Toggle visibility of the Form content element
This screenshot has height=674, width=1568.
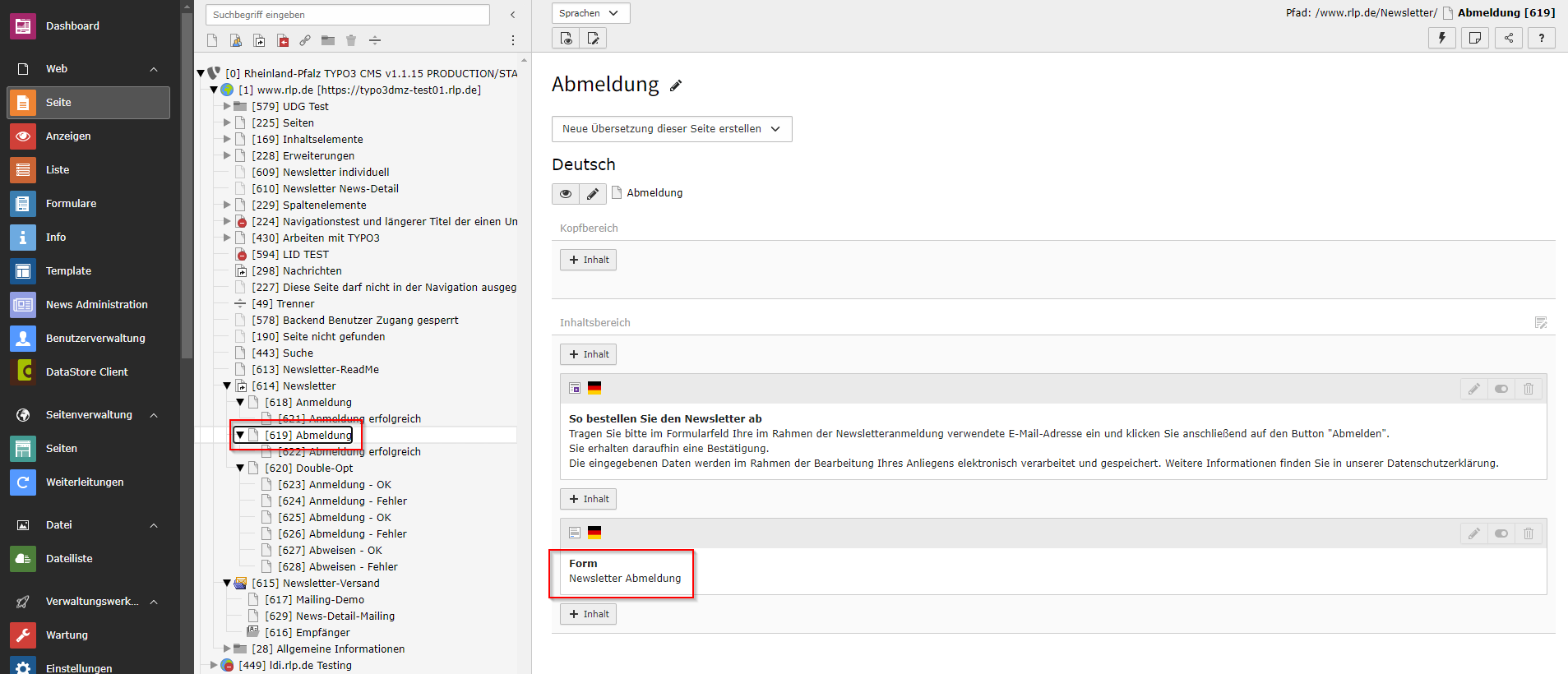[x=1501, y=533]
